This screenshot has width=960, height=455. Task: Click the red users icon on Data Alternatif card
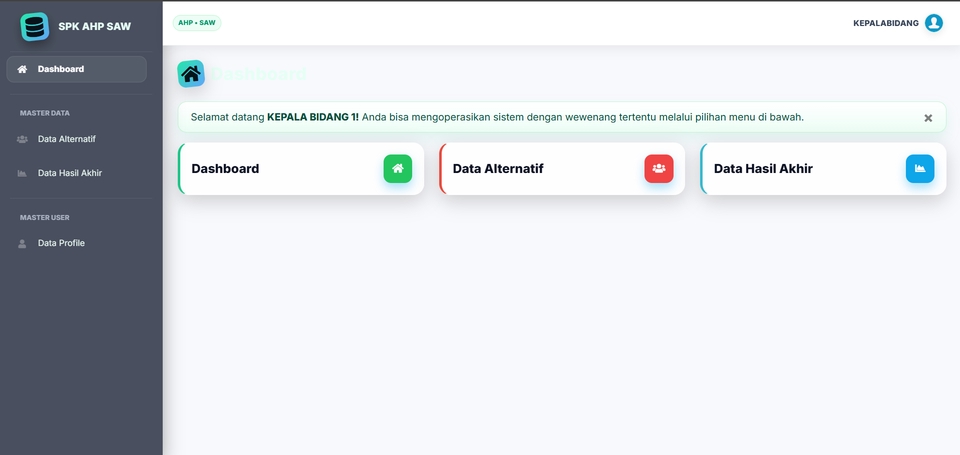coord(658,168)
